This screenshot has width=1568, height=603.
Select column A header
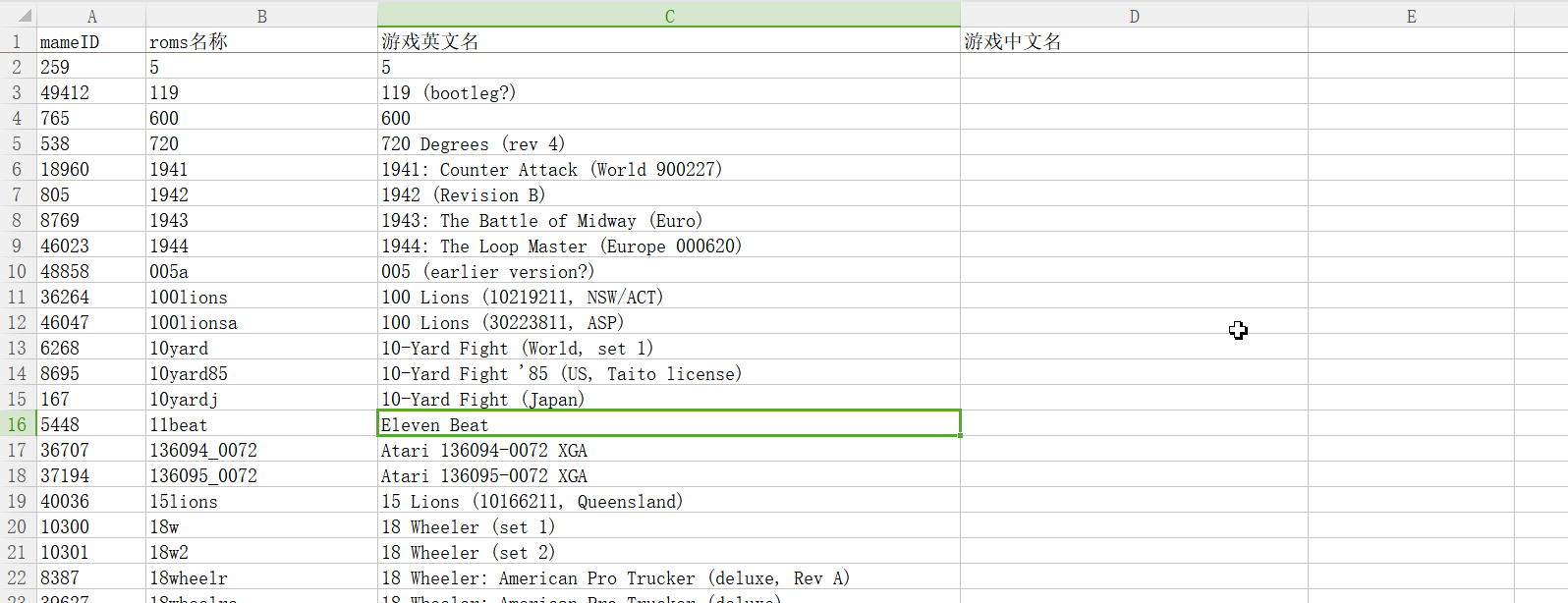[x=91, y=16]
